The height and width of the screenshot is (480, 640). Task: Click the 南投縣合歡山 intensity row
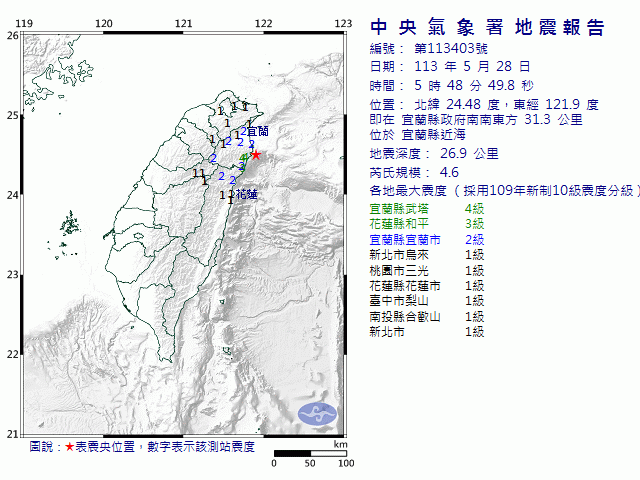427,317
